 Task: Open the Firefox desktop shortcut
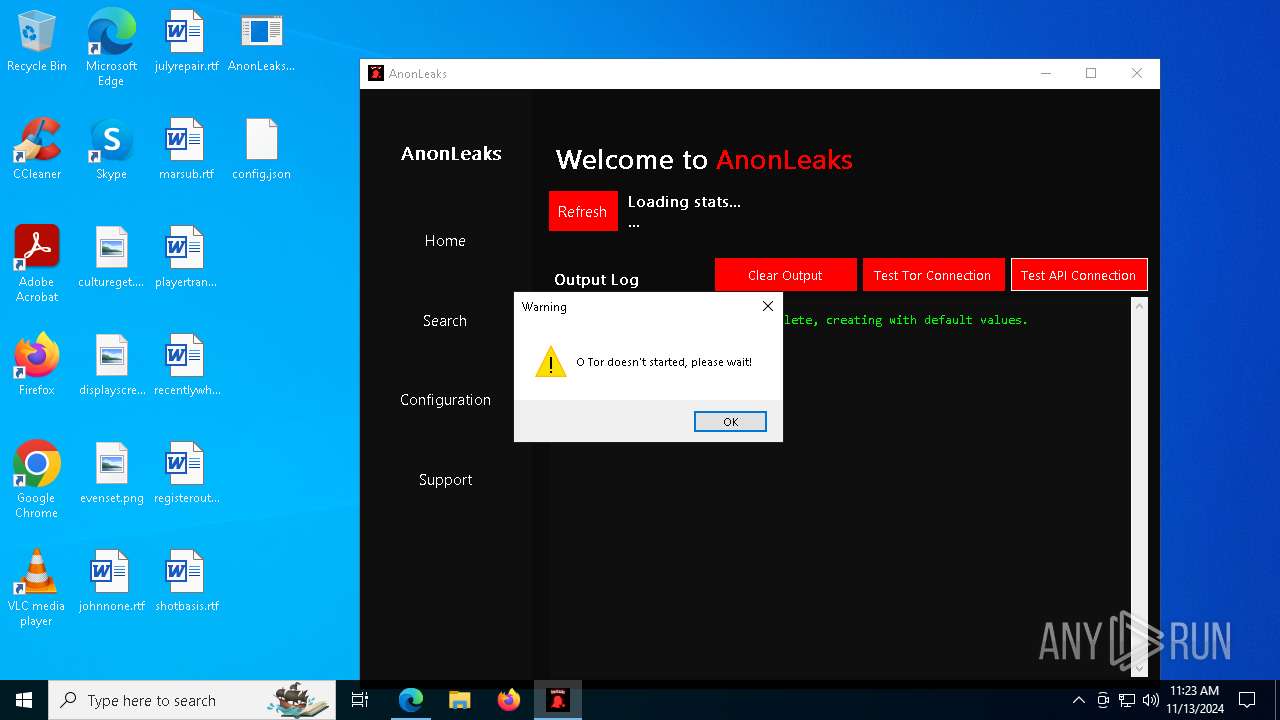[x=37, y=366]
